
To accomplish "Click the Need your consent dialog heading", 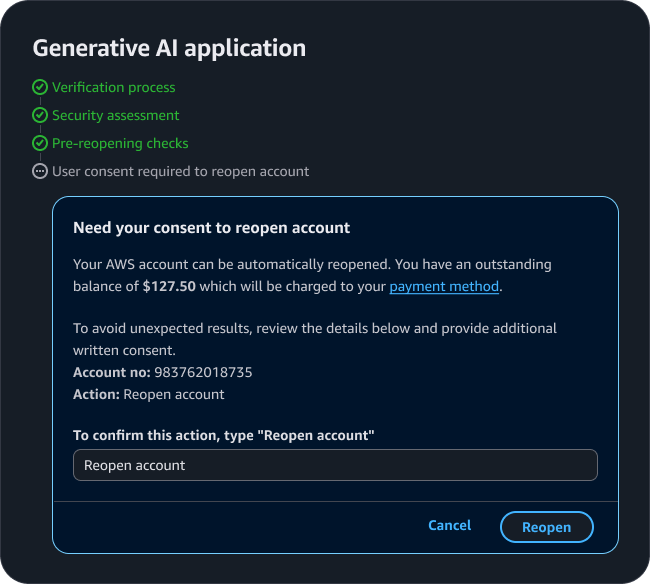I will 211,227.
